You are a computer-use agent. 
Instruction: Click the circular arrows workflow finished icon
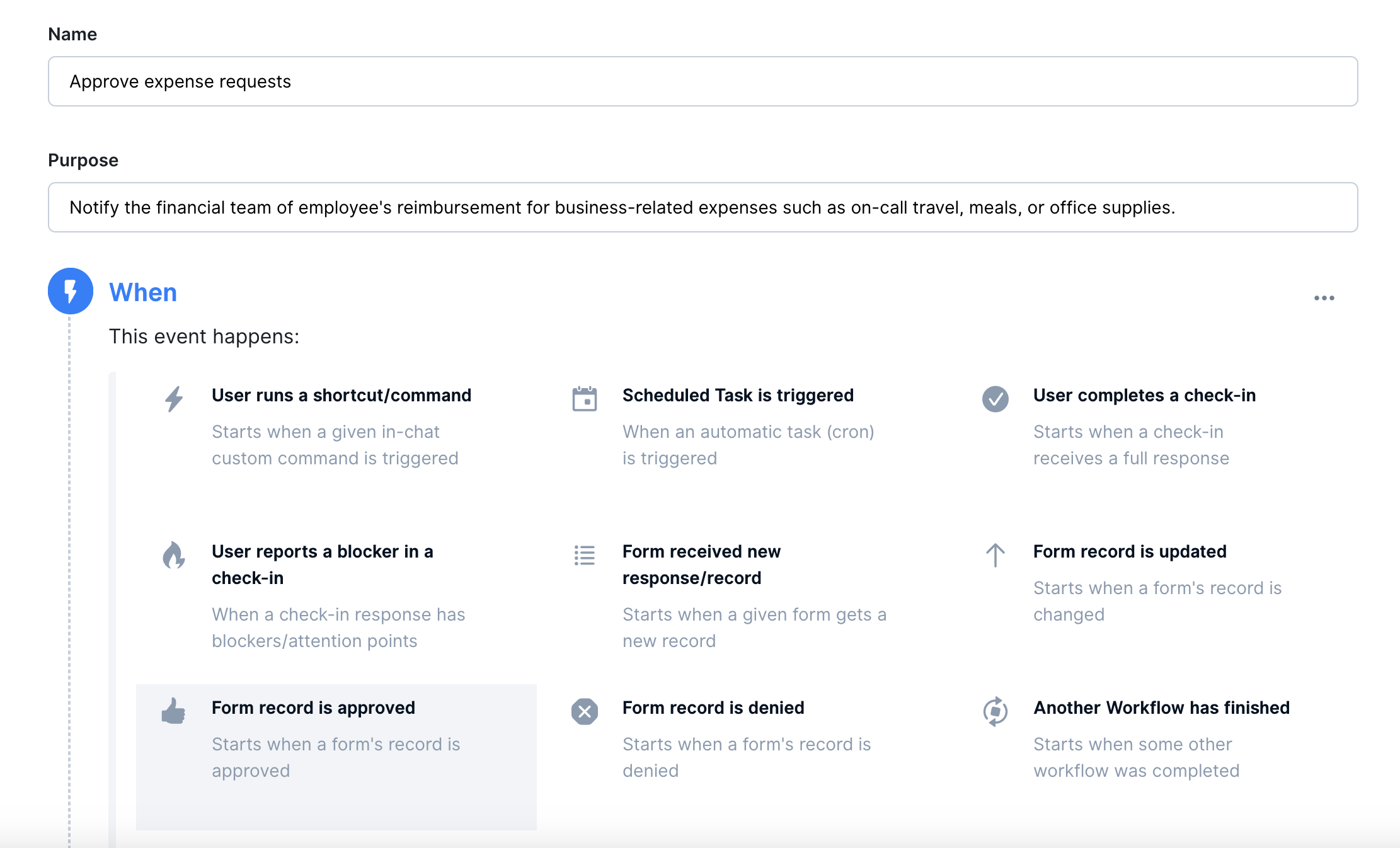[x=995, y=711]
